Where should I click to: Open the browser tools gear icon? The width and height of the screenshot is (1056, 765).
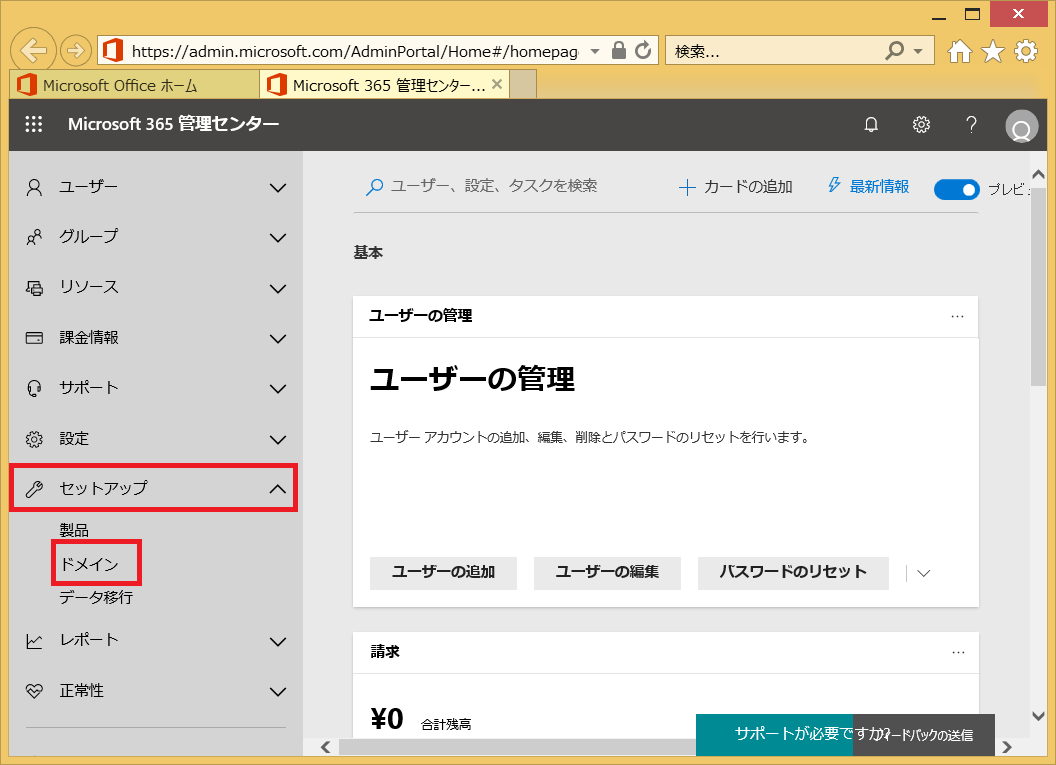1026,51
